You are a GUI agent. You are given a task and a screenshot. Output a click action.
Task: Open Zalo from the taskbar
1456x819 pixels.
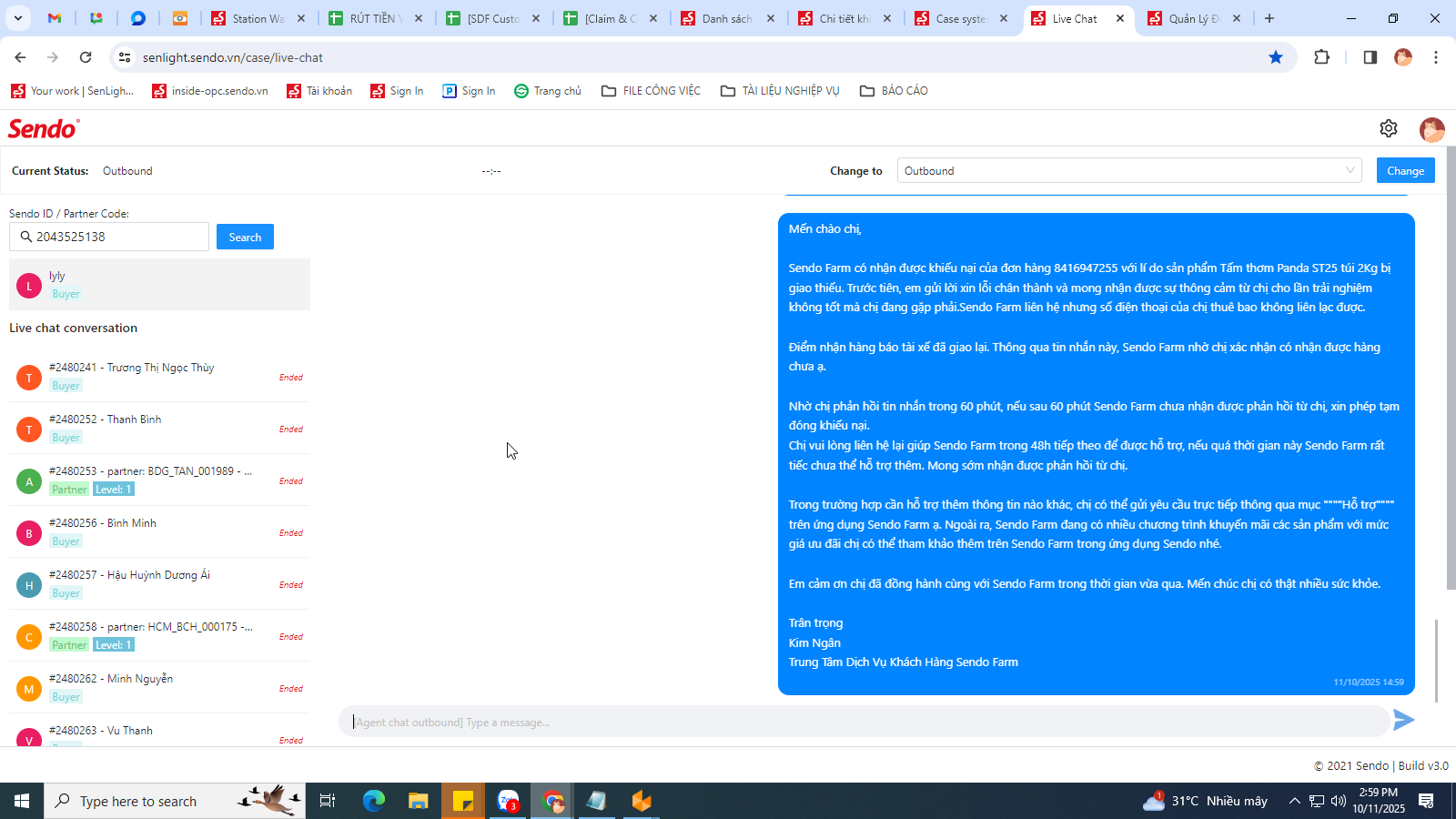(508, 801)
